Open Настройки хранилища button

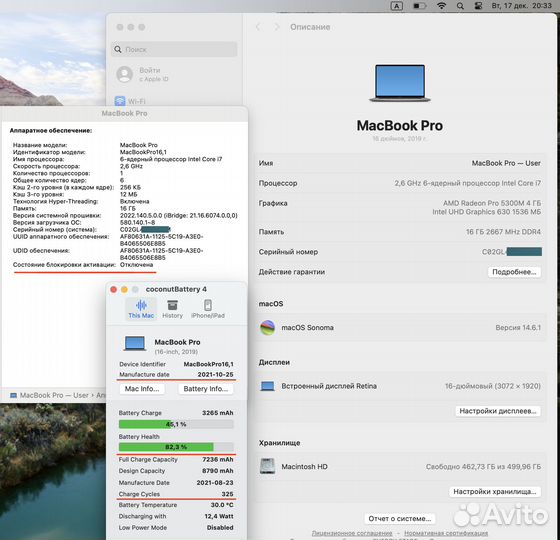(x=495, y=492)
